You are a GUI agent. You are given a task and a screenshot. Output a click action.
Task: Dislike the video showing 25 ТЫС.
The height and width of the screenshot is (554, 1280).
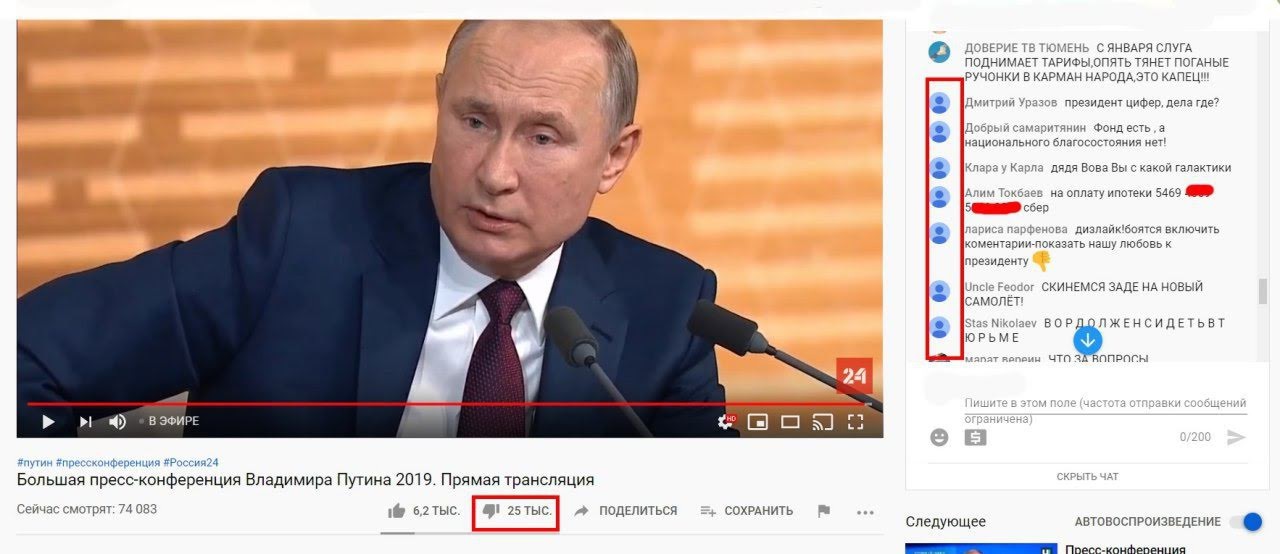pyautogui.click(x=516, y=511)
